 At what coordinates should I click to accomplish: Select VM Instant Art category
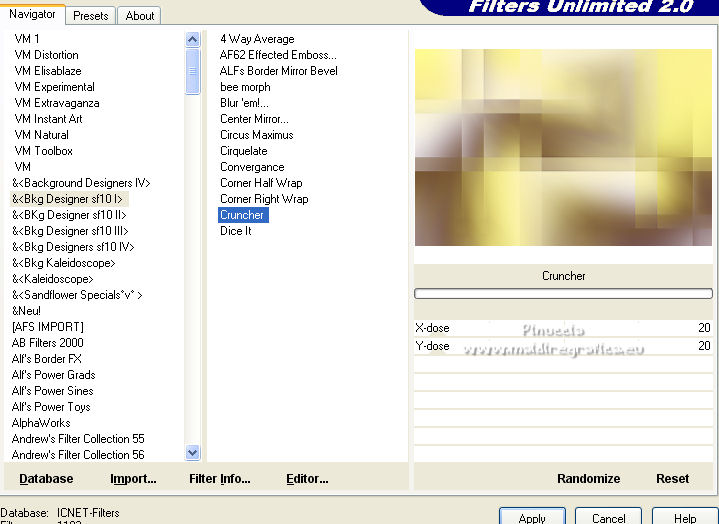(x=48, y=119)
